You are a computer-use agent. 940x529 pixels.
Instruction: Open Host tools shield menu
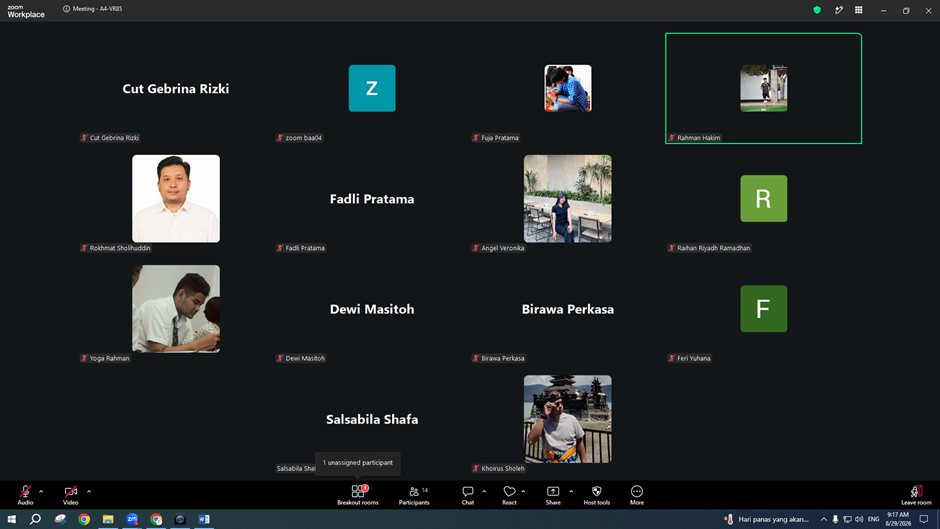coord(596,495)
